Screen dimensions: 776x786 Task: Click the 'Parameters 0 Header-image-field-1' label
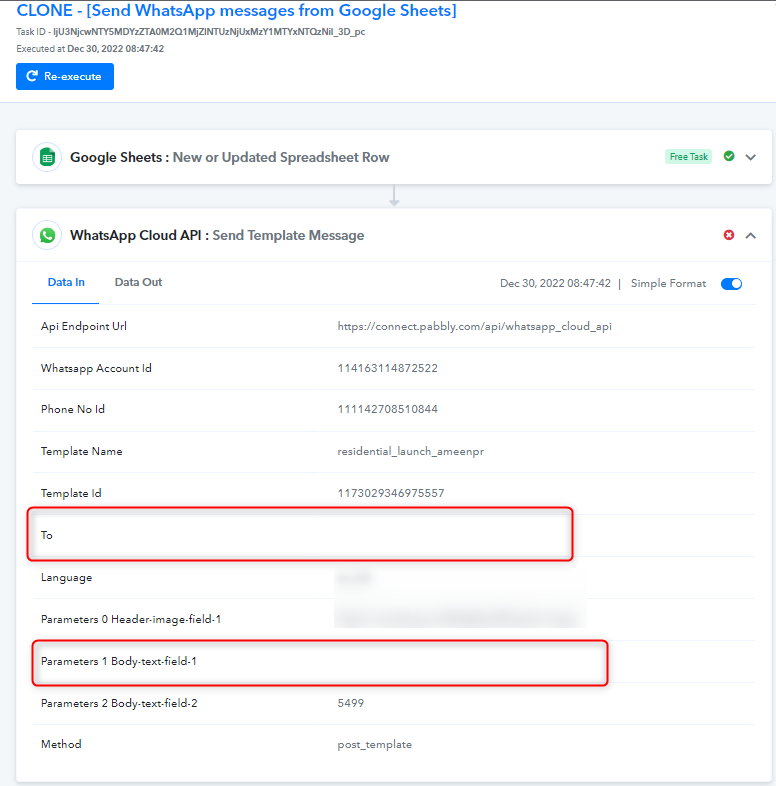point(131,620)
